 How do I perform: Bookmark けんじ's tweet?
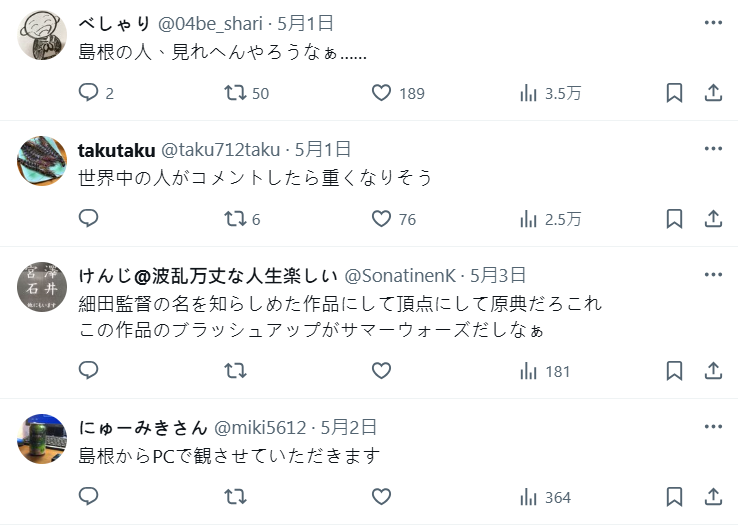tap(675, 371)
